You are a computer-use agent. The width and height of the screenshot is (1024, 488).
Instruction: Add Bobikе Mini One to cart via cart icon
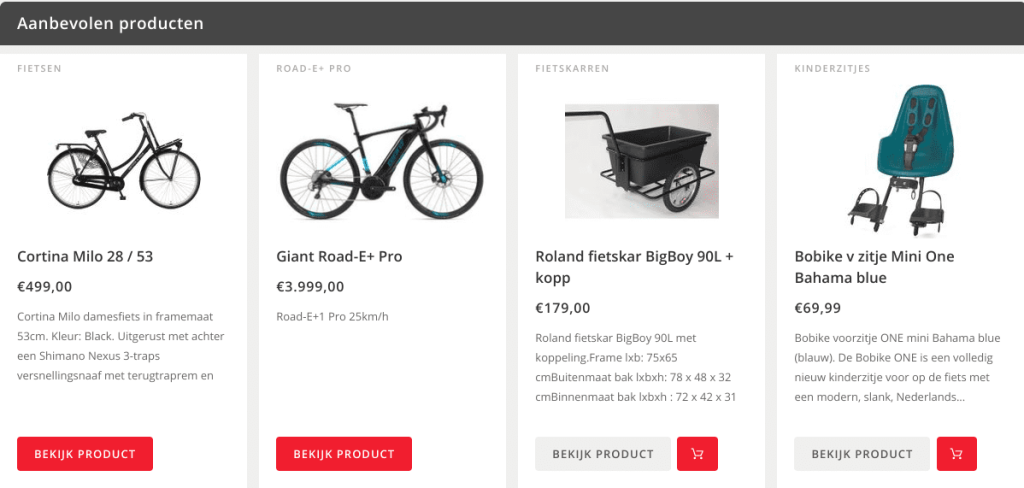[x=956, y=453]
